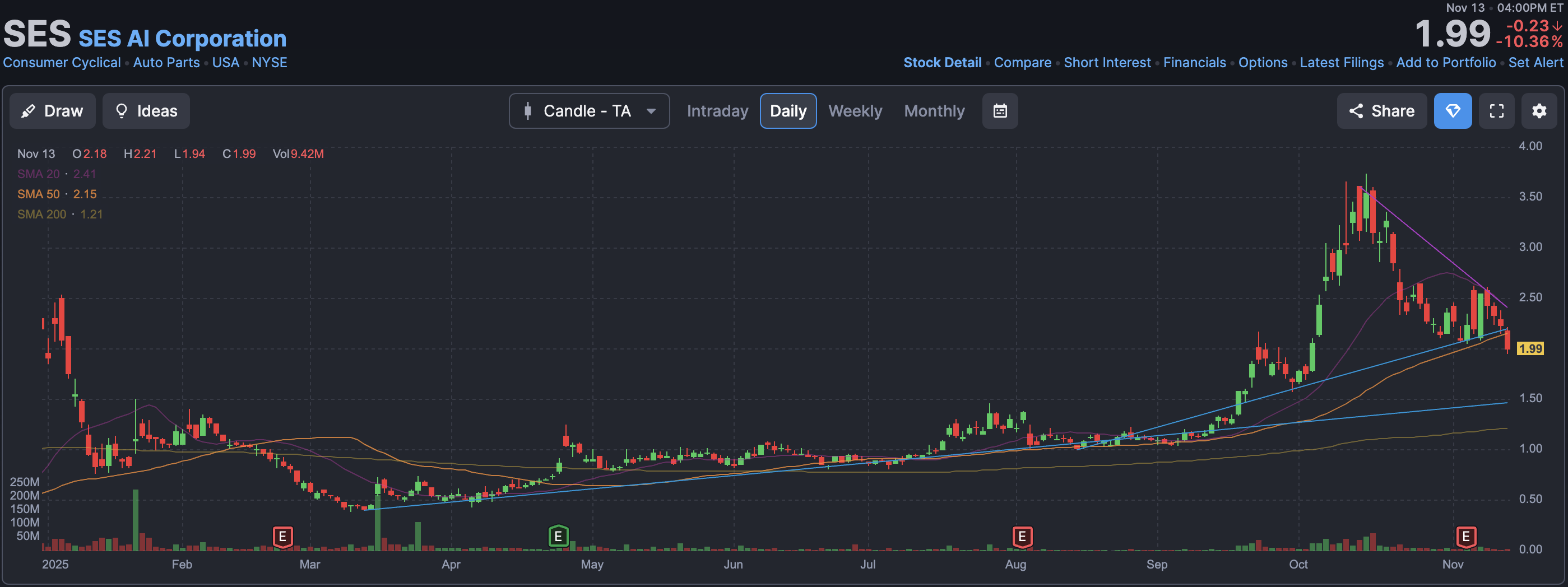Screen dimensions: 1568x587
Task: Open the NYSE exchange link
Action: tap(269, 63)
